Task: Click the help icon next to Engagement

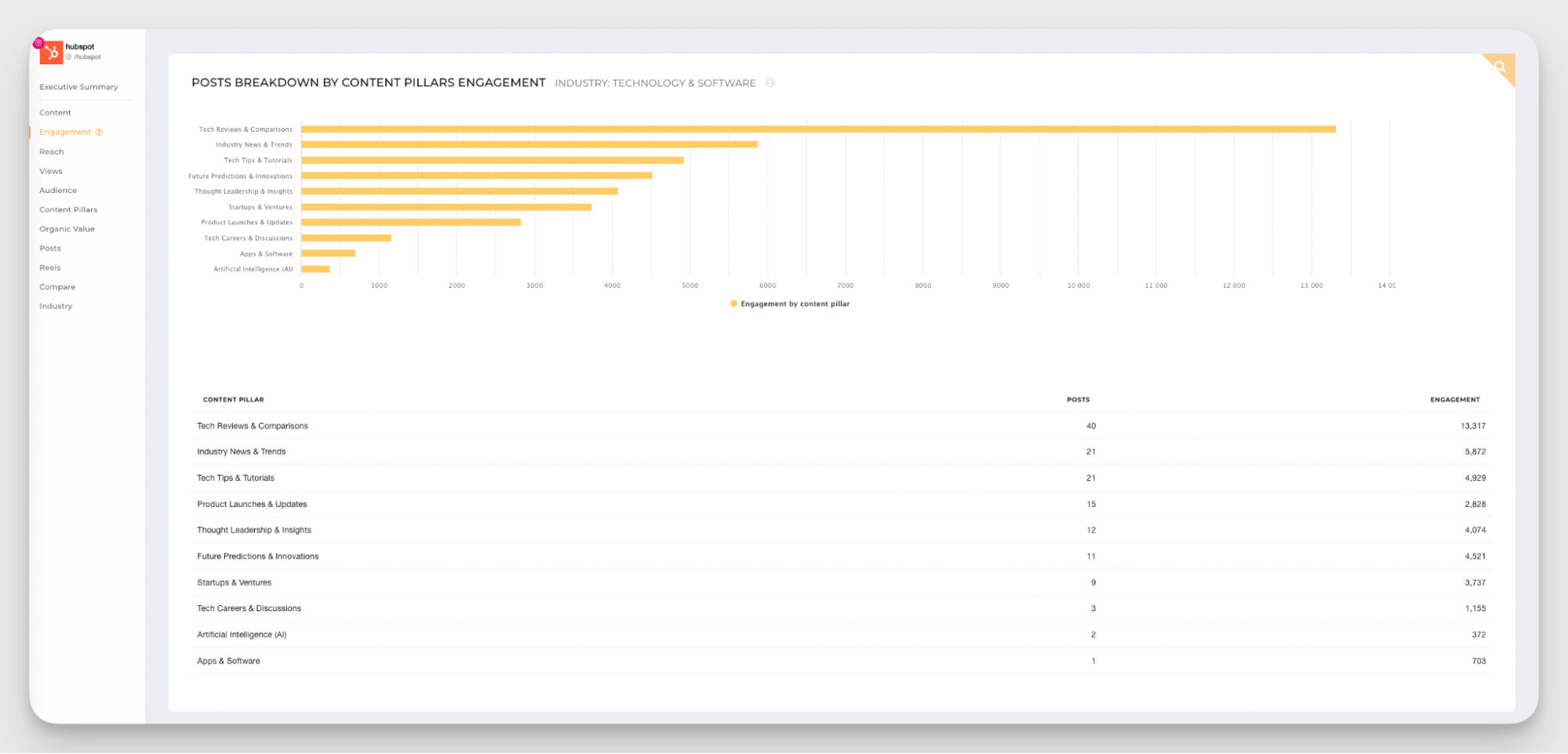Action: point(97,132)
